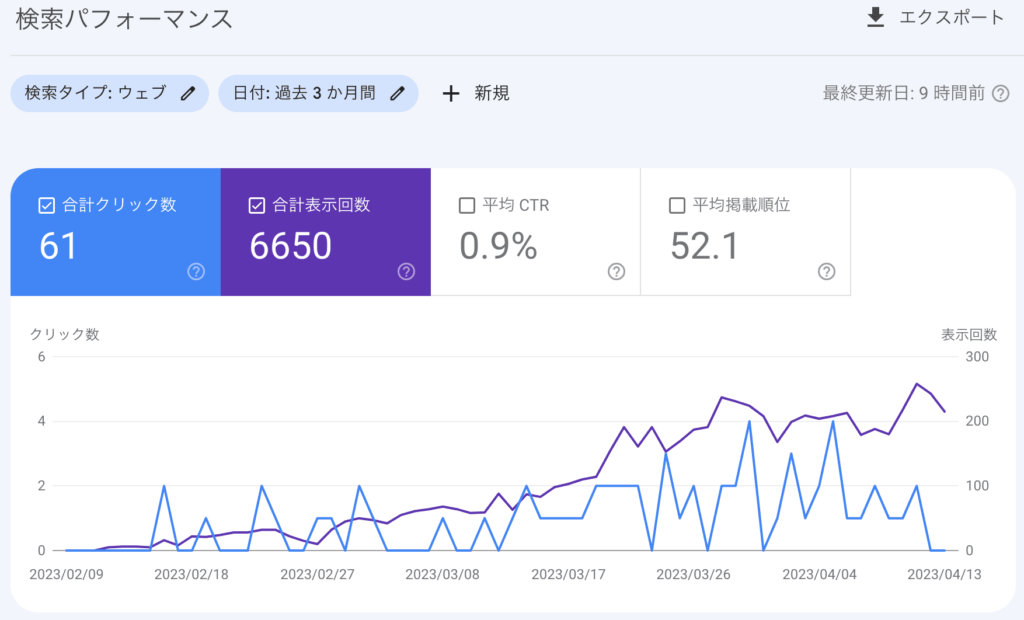This screenshot has height=620, width=1024.
Task: Click the 2023/03/17 date label
Action: [x=568, y=575]
